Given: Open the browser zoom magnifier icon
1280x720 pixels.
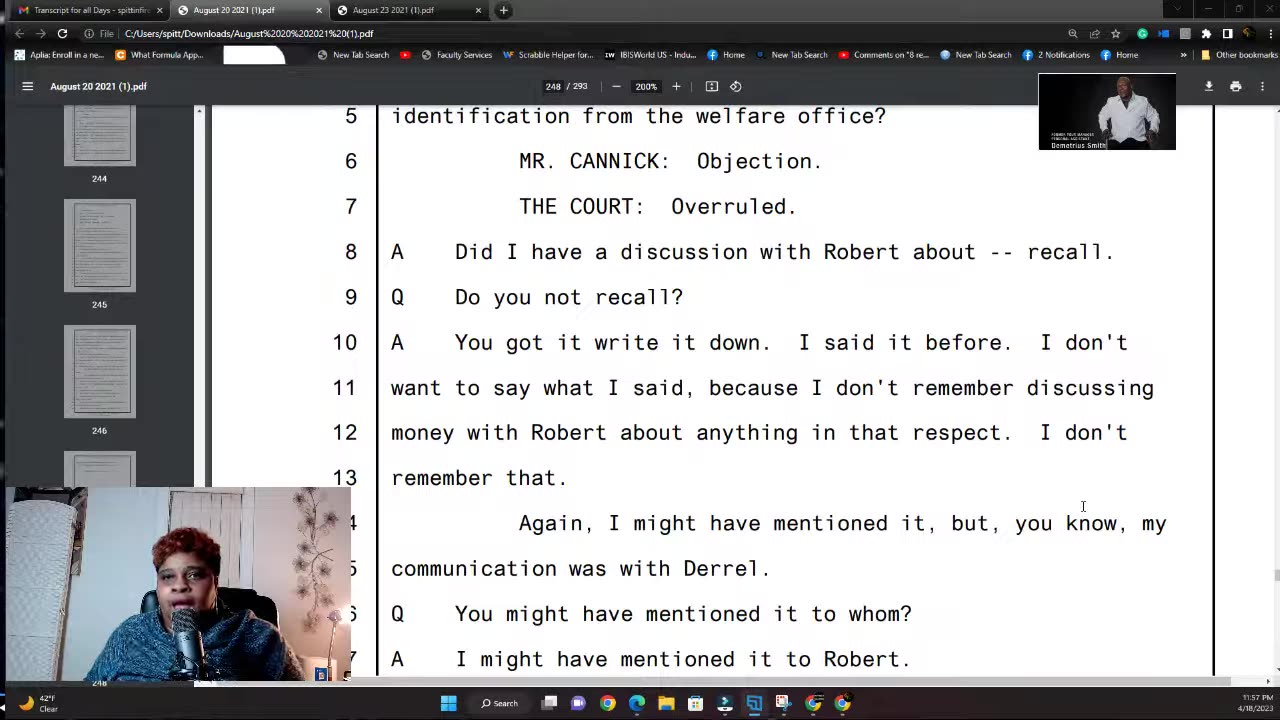Looking at the screenshot, I should point(1072,33).
